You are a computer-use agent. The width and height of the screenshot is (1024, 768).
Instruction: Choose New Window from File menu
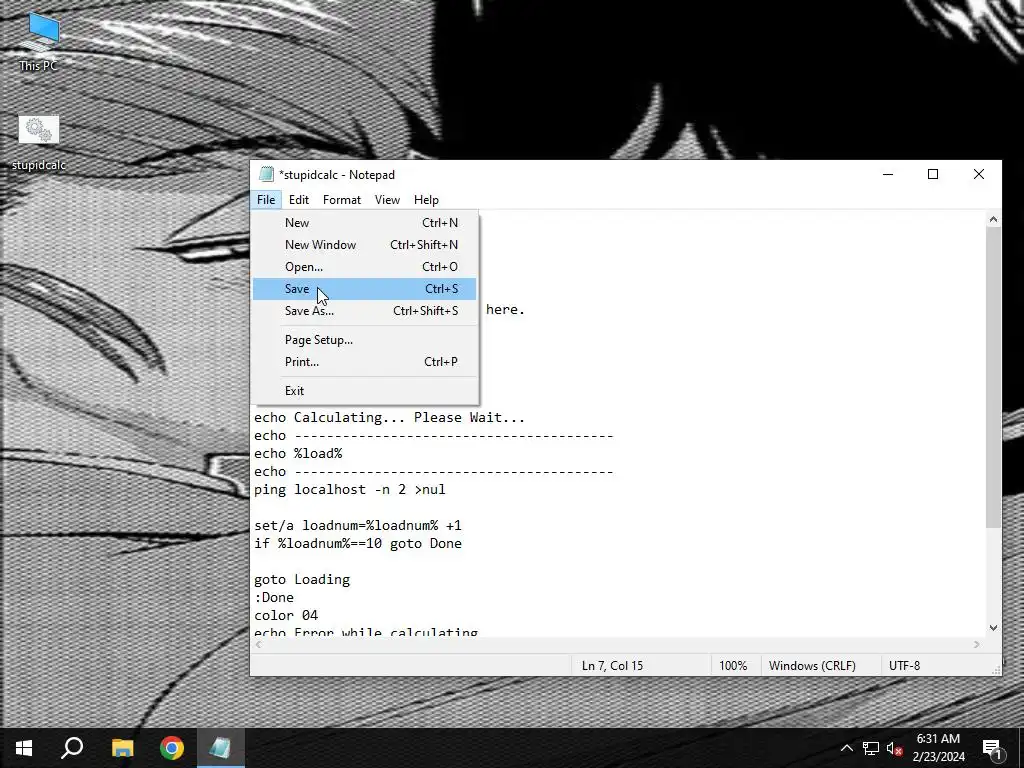(364, 245)
